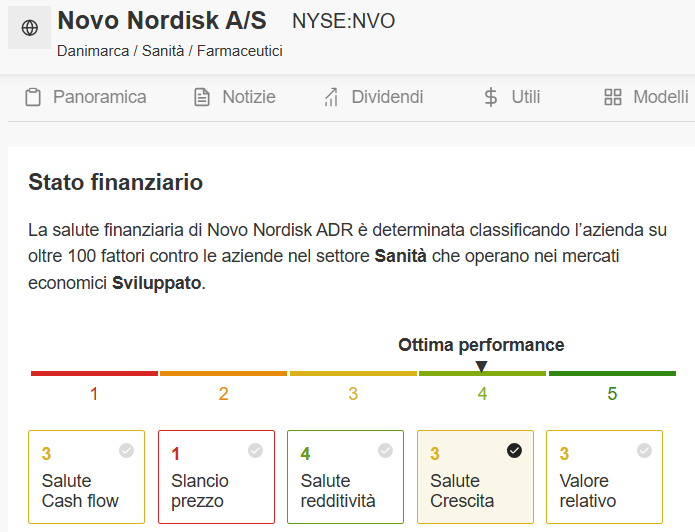Viewport: 695px width, 532px height.
Task: Toggle the Salute Cash flow checkmark
Action: point(126,450)
